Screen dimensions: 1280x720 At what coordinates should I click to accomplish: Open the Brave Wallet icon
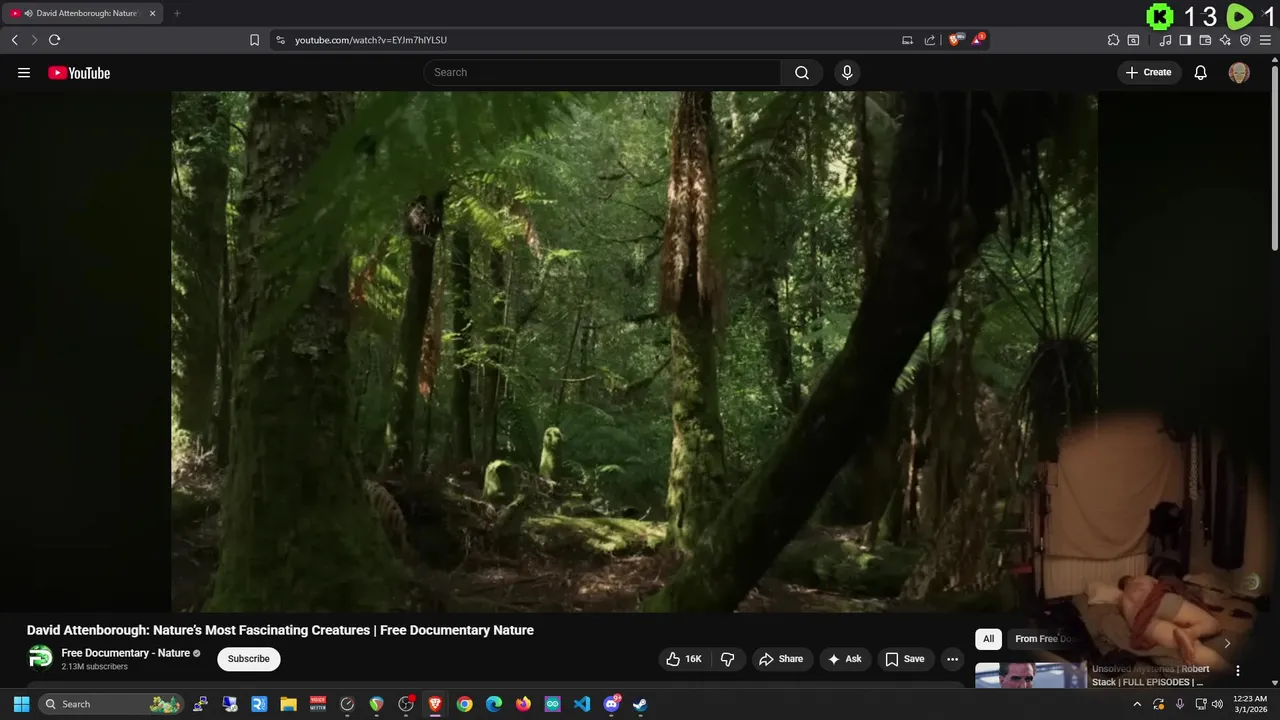coord(1205,40)
